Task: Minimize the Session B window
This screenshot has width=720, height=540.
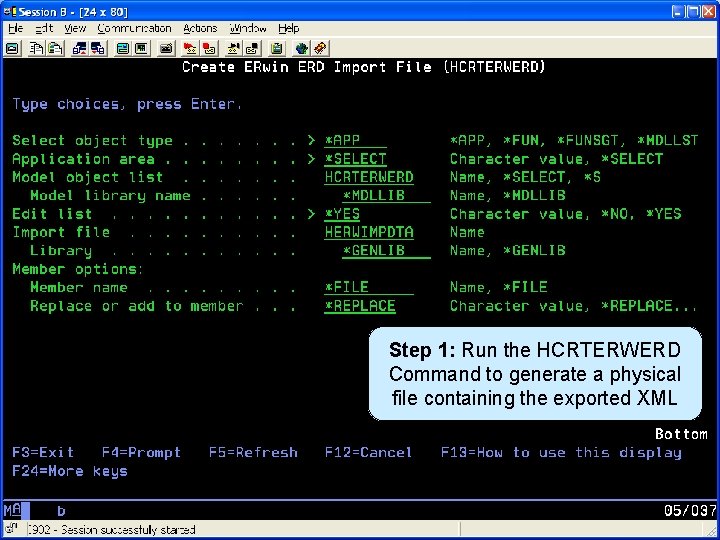Action: pyautogui.click(x=678, y=11)
